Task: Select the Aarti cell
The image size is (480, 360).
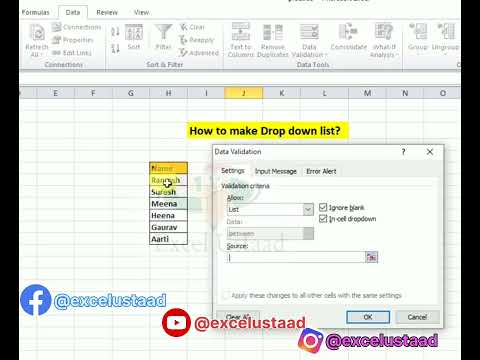Action: point(168,239)
